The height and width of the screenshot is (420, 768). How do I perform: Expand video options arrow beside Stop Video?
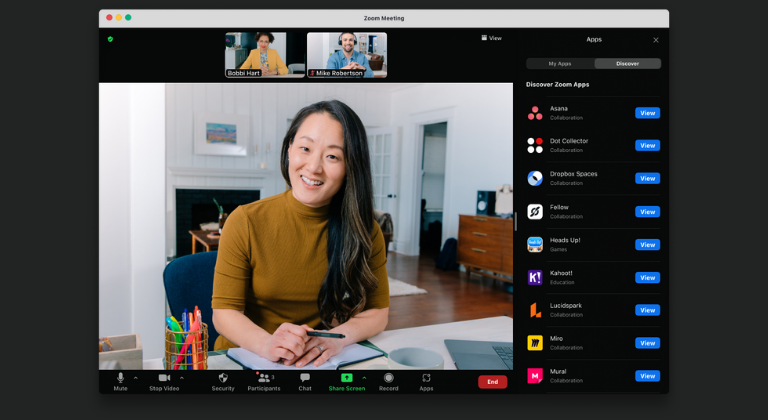pos(181,377)
